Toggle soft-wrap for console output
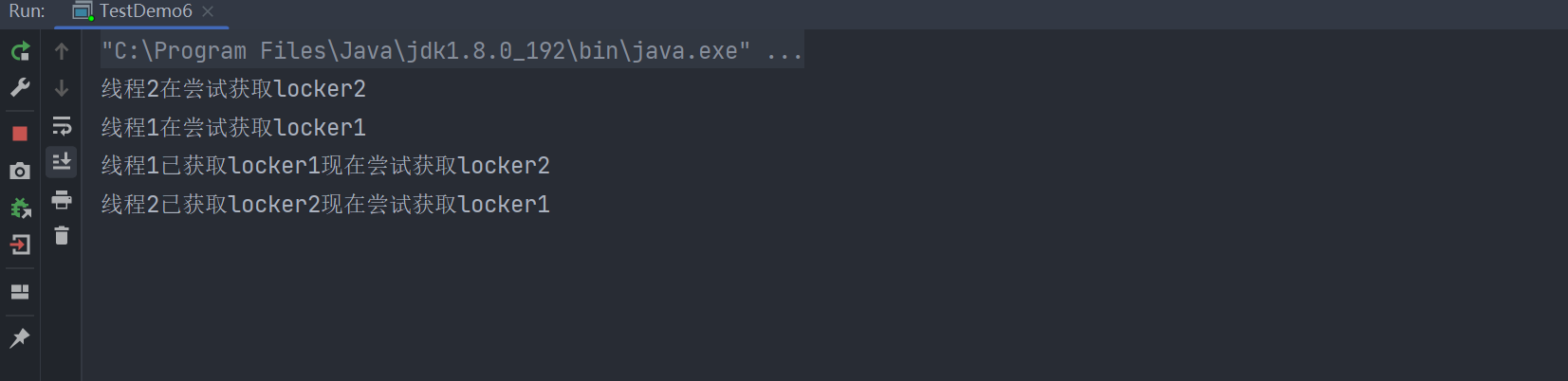 [62, 125]
